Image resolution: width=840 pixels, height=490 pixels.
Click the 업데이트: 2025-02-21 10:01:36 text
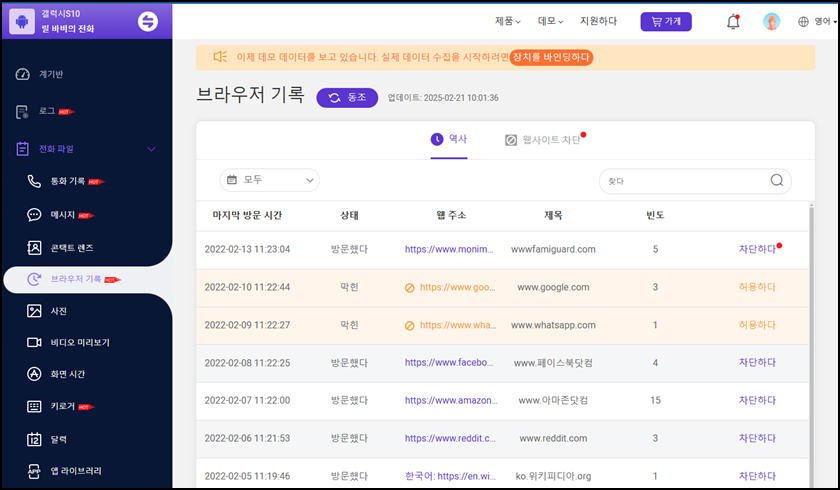pos(443,98)
